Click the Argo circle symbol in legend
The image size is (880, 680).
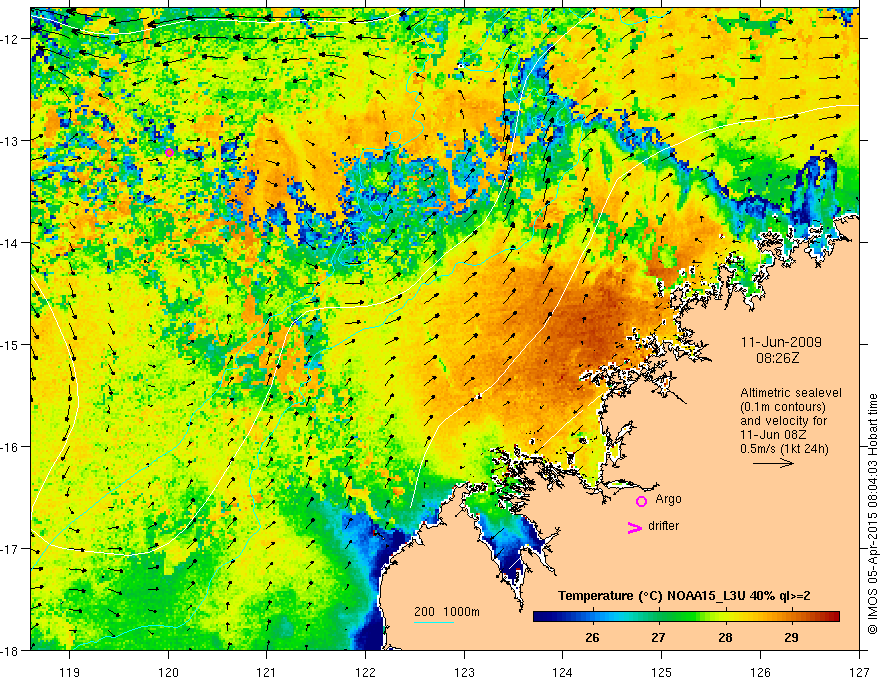(x=641, y=501)
